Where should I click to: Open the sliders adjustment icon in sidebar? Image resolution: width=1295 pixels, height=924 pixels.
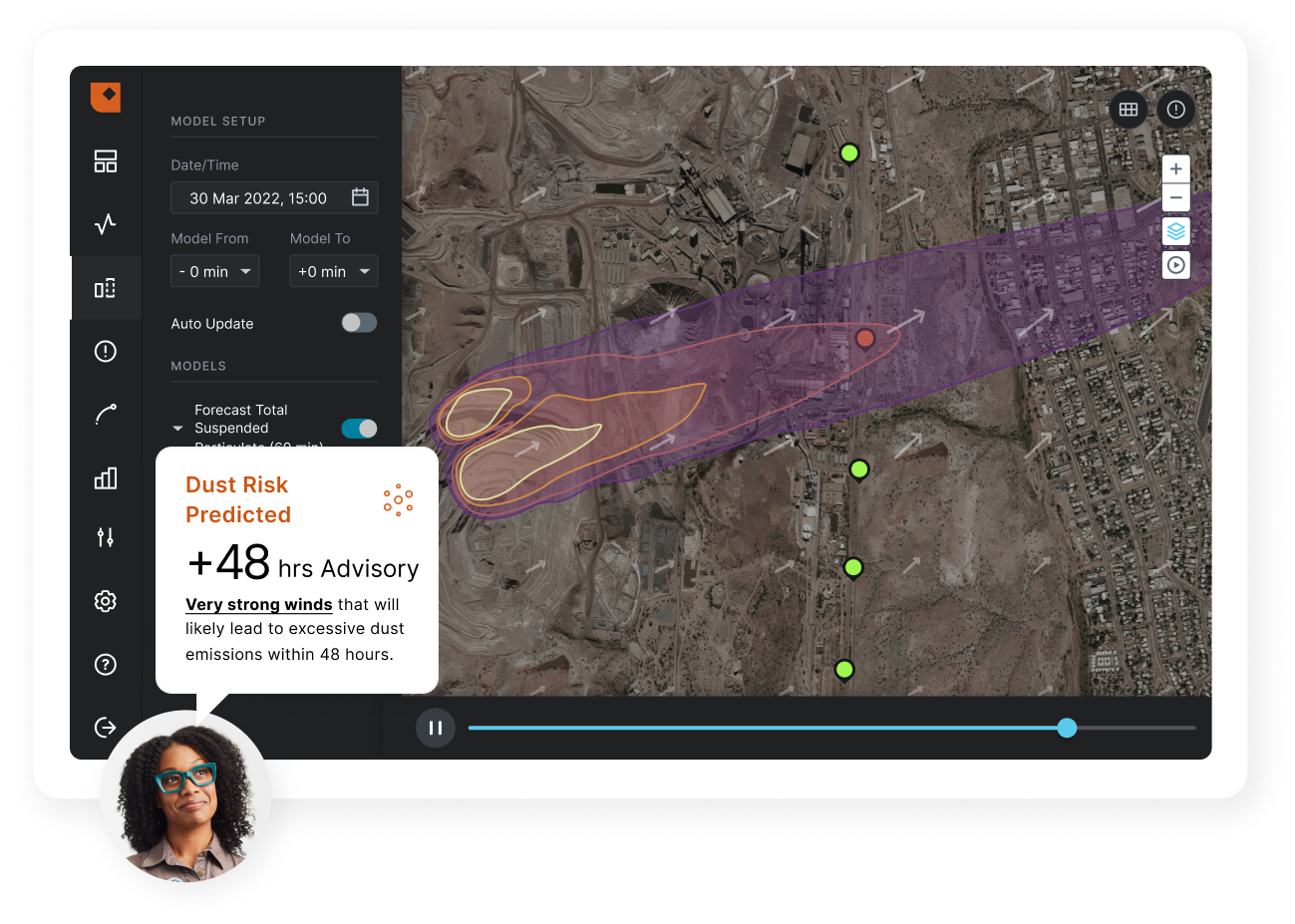tap(106, 538)
